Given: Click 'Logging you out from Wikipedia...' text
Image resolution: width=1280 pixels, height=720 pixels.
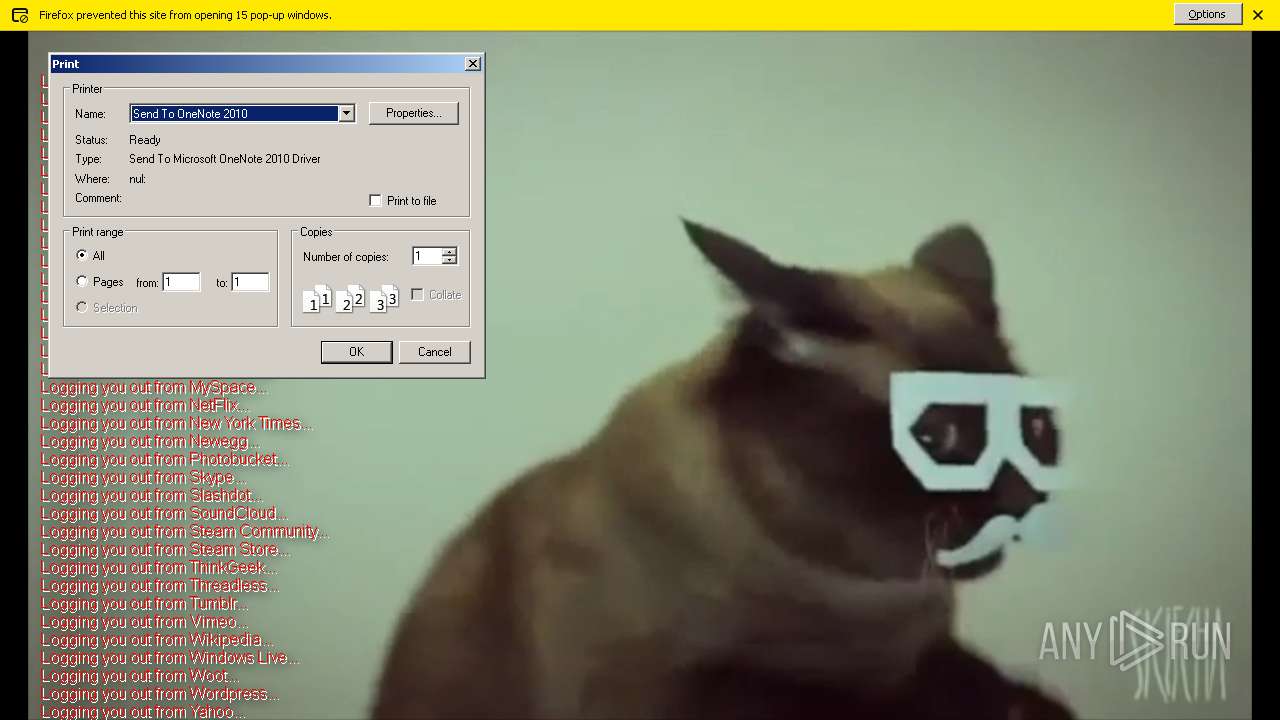Looking at the screenshot, I should [x=157, y=639].
